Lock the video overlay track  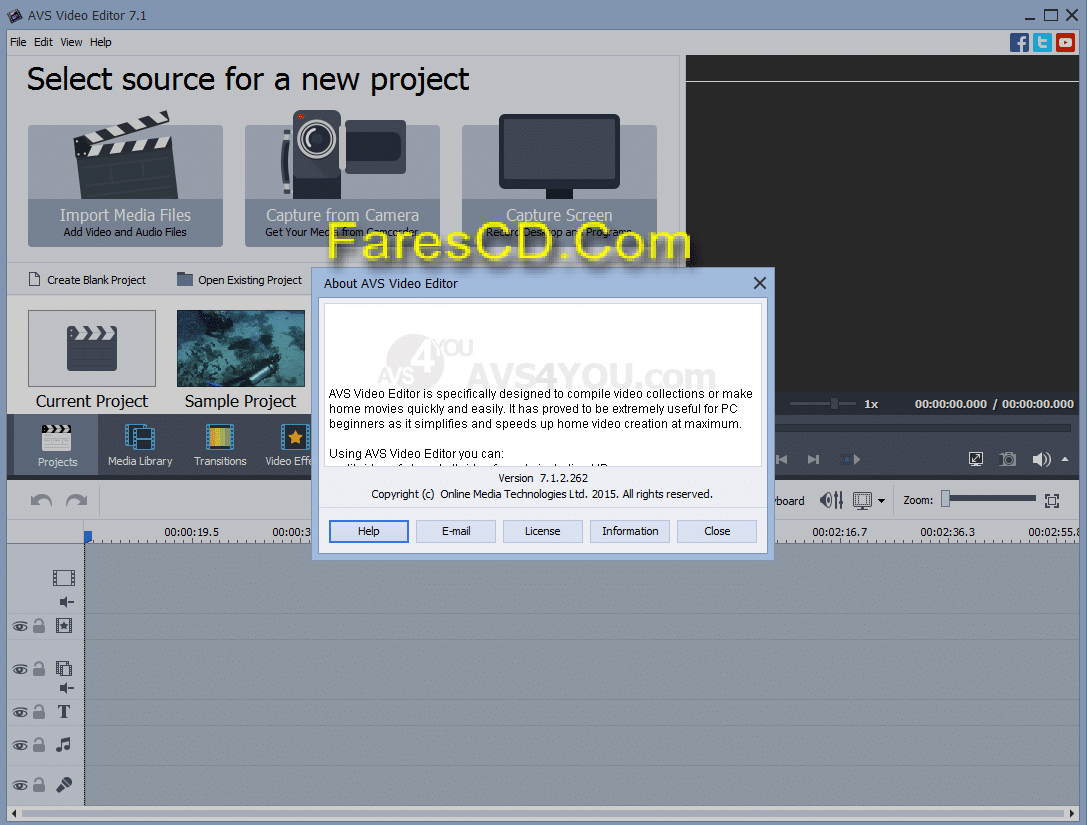tap(40, 669)
